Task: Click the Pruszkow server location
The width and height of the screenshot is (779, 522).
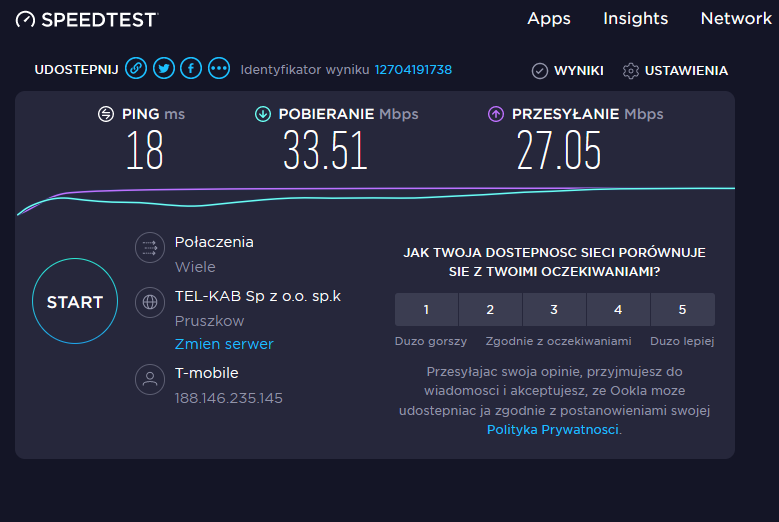Action: click(209, 321)
